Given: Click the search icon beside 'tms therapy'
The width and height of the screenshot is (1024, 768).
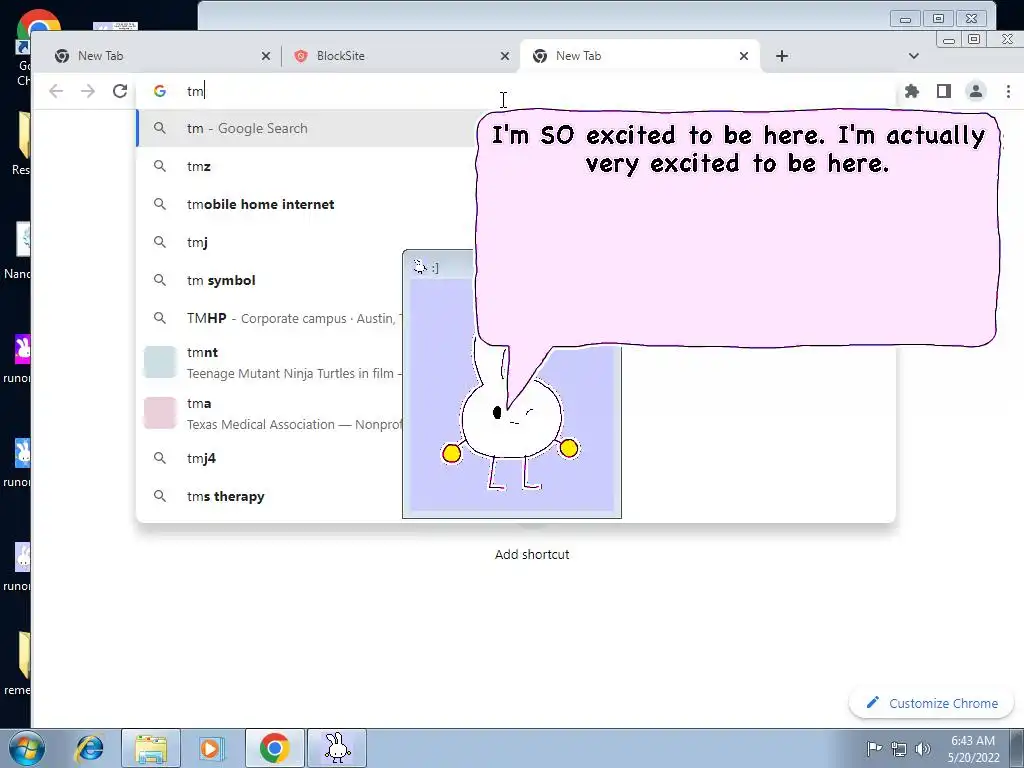Looking at the screenshot, I should [159, 496].
